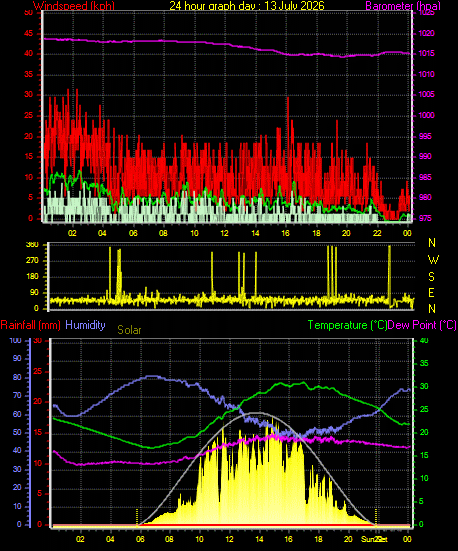This screenshot has height=551, width=458.
Task: Click the temperature axis value '40'
Action: (424, 341)
